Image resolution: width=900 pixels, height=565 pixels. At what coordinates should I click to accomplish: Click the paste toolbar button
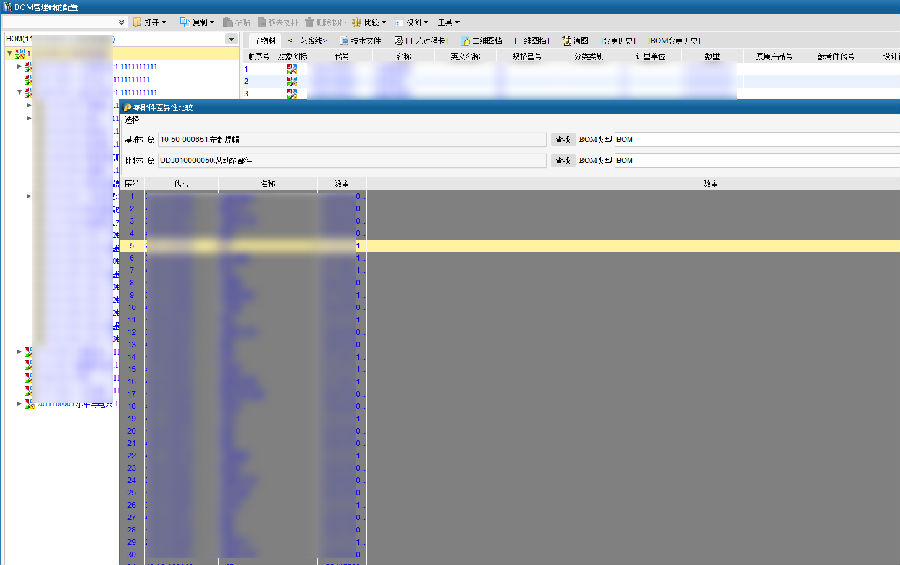(x=236, y=22)
